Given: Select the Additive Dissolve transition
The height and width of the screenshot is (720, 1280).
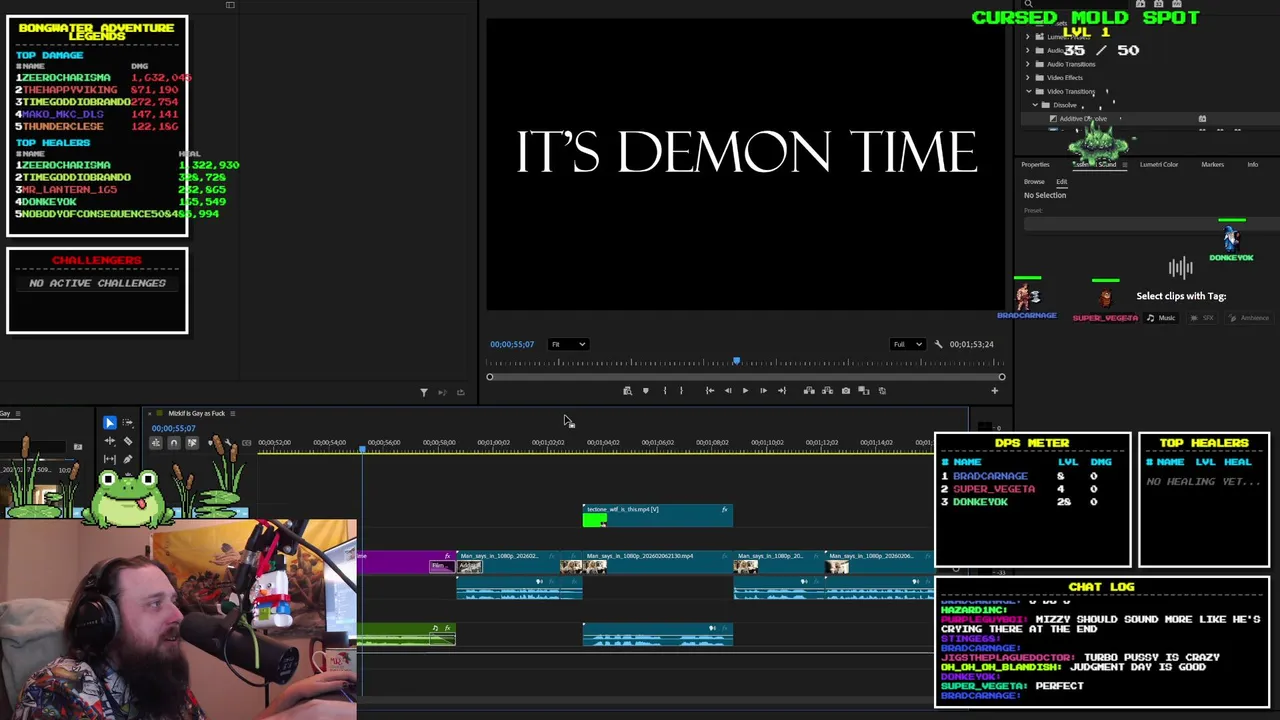Looking at the screenshot, I should click(1083, 119).
